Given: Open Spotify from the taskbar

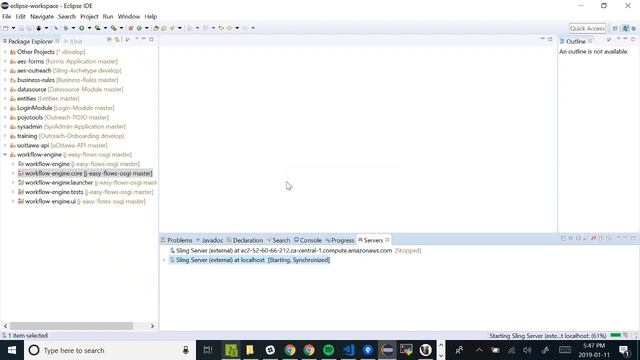Looking at the screenshot, I should [328, 350].
